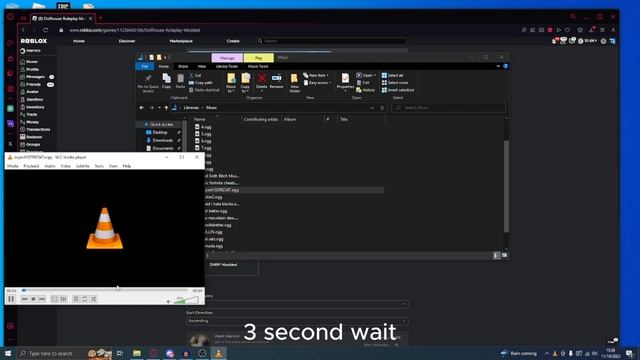Click the Windows Start button
Image resolution: width=640 pixels, height=360 pixels.
point(8,353)
